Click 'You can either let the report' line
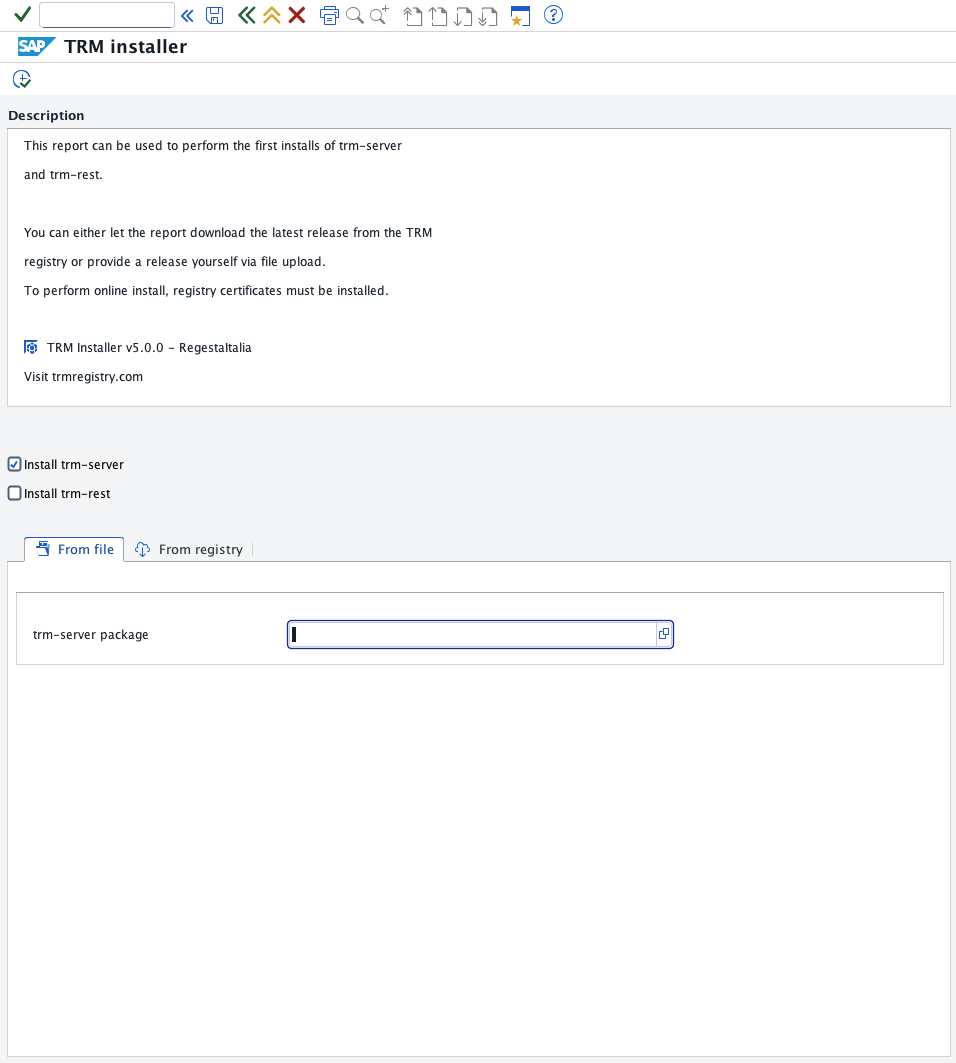Screen dimensions: 956x1063 228,233
